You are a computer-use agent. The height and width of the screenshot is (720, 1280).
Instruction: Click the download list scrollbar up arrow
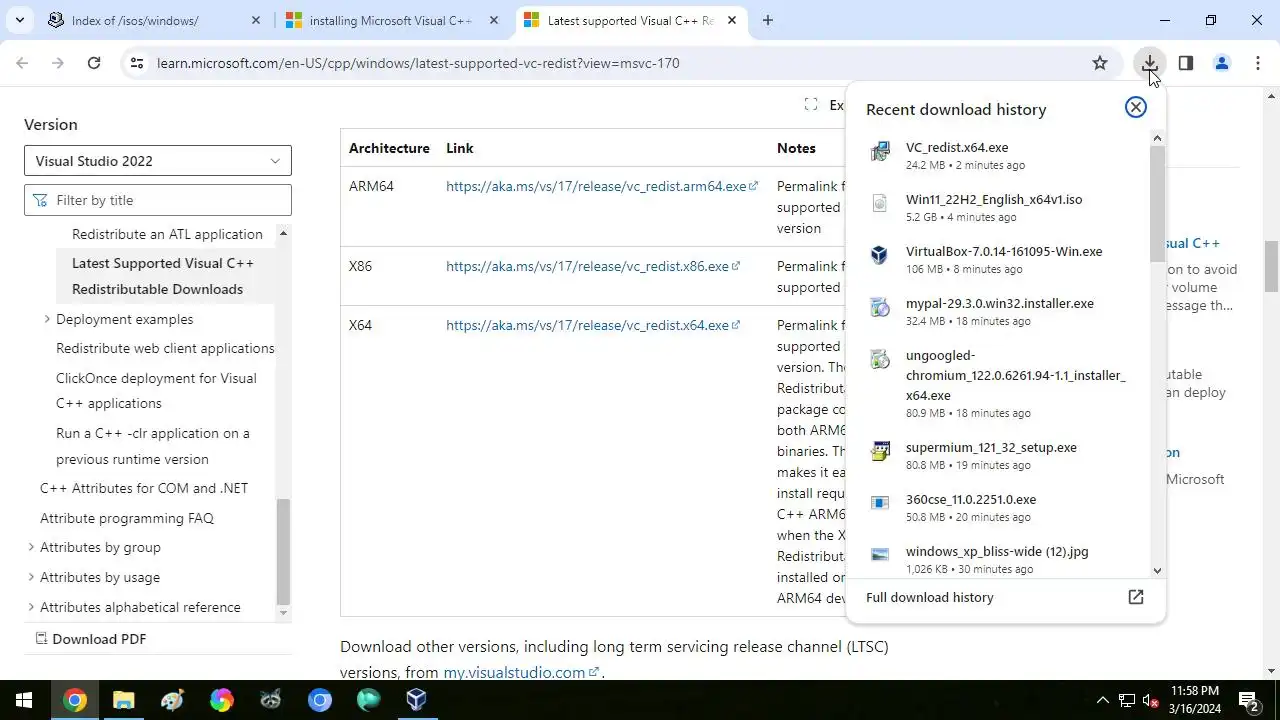(1157, 138)
